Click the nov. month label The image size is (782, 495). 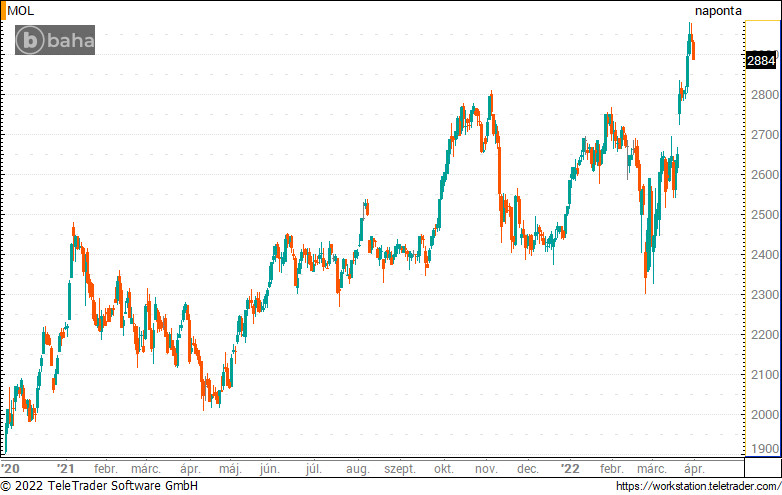[486, 468]
